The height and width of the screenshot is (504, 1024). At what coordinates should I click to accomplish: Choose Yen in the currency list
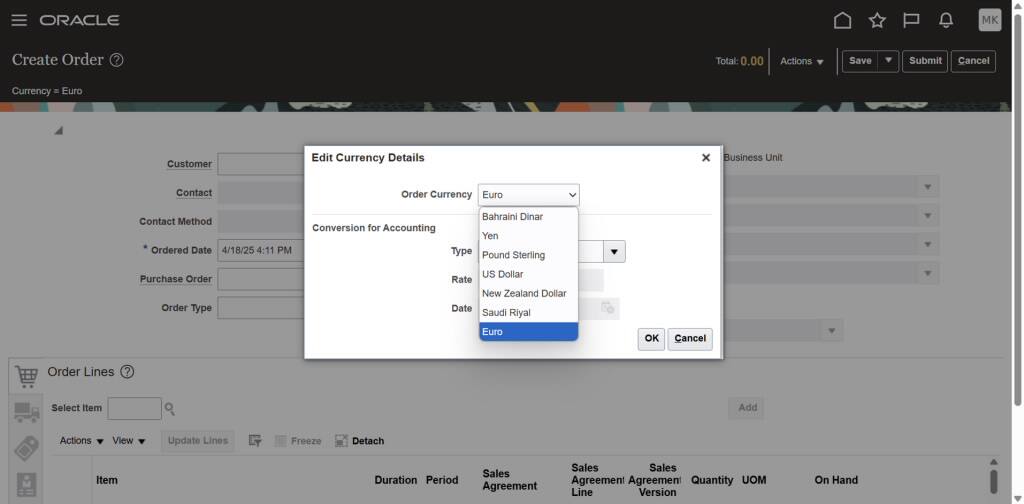tap(528, 236)
